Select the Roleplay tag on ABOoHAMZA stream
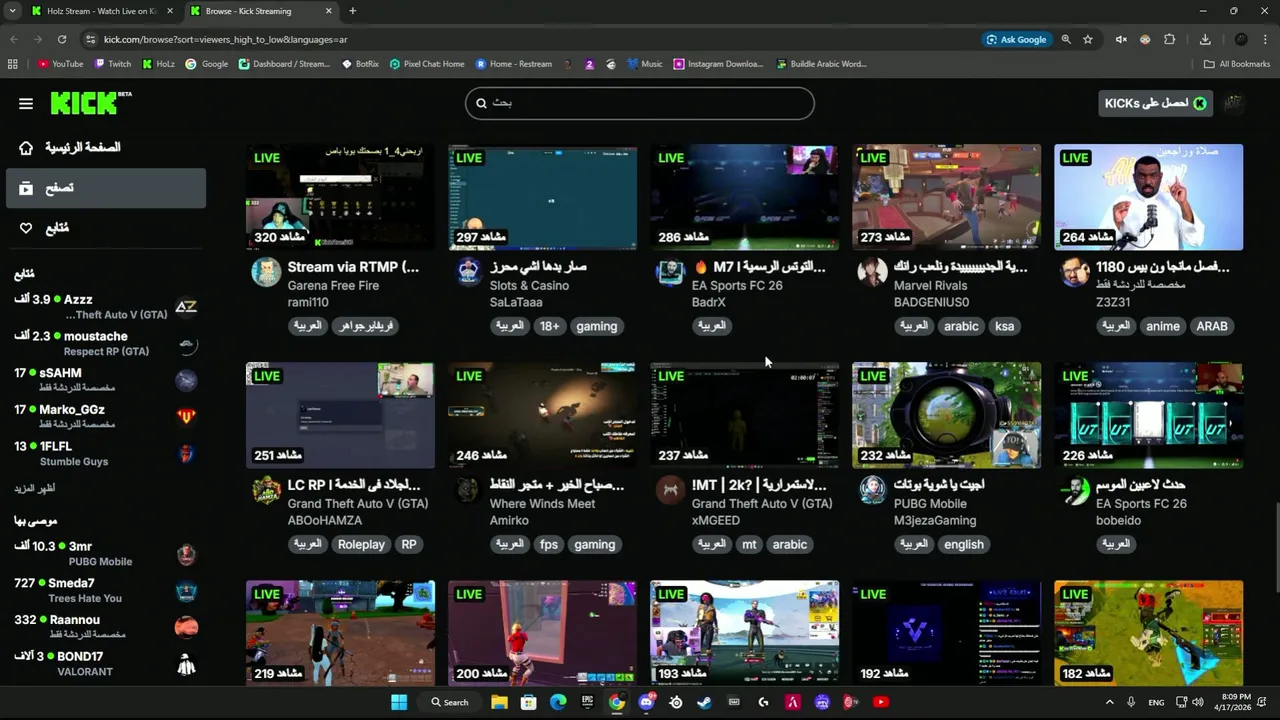1280x720 pixels. coord(361,544)
